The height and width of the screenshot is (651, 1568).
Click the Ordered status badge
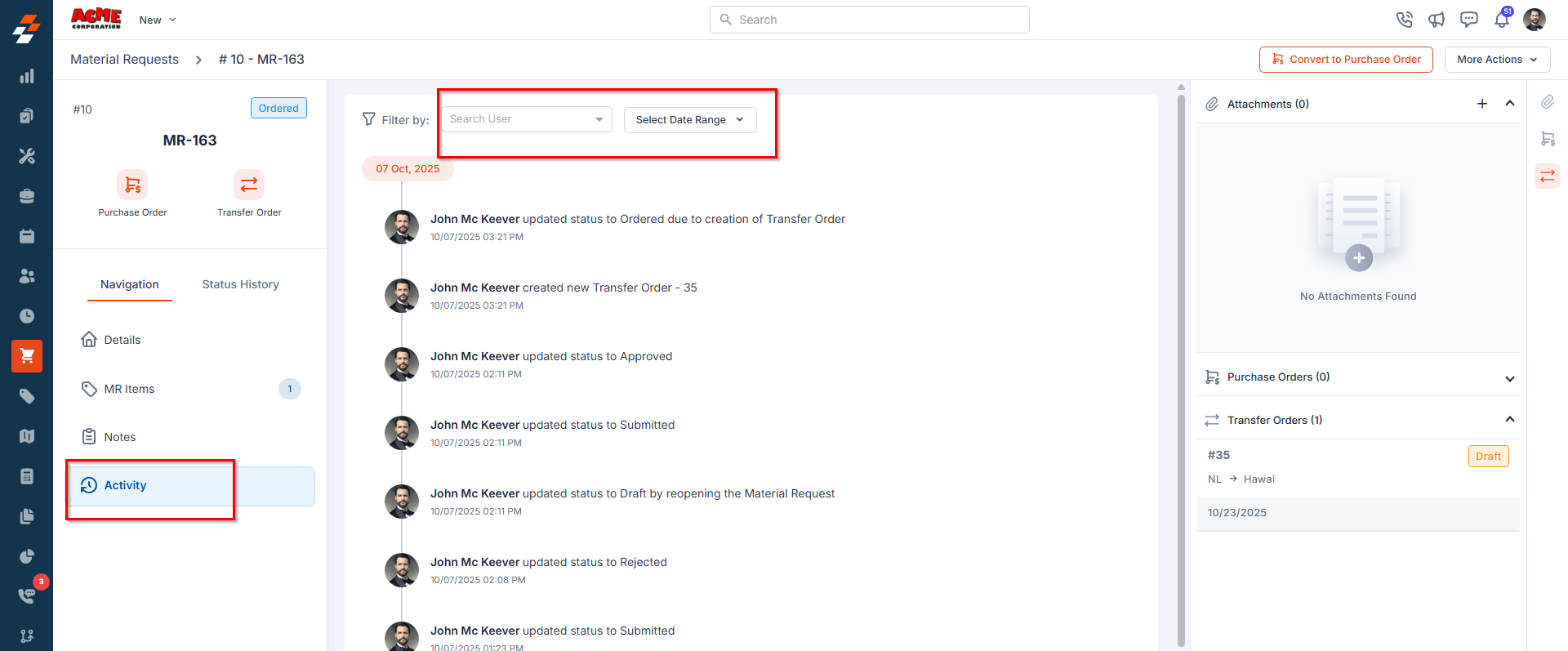point(278,109)
